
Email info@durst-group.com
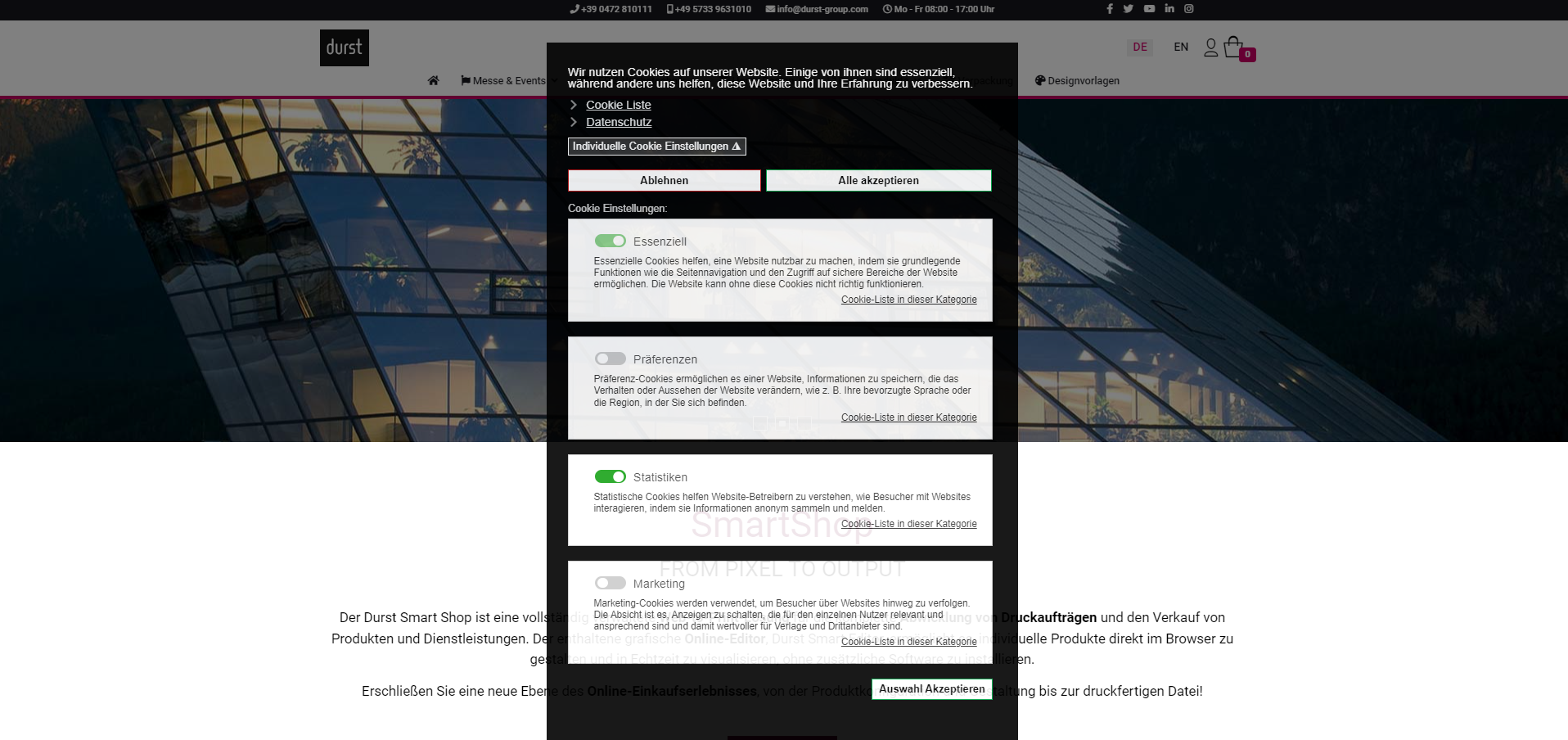[x=817, y=9]
